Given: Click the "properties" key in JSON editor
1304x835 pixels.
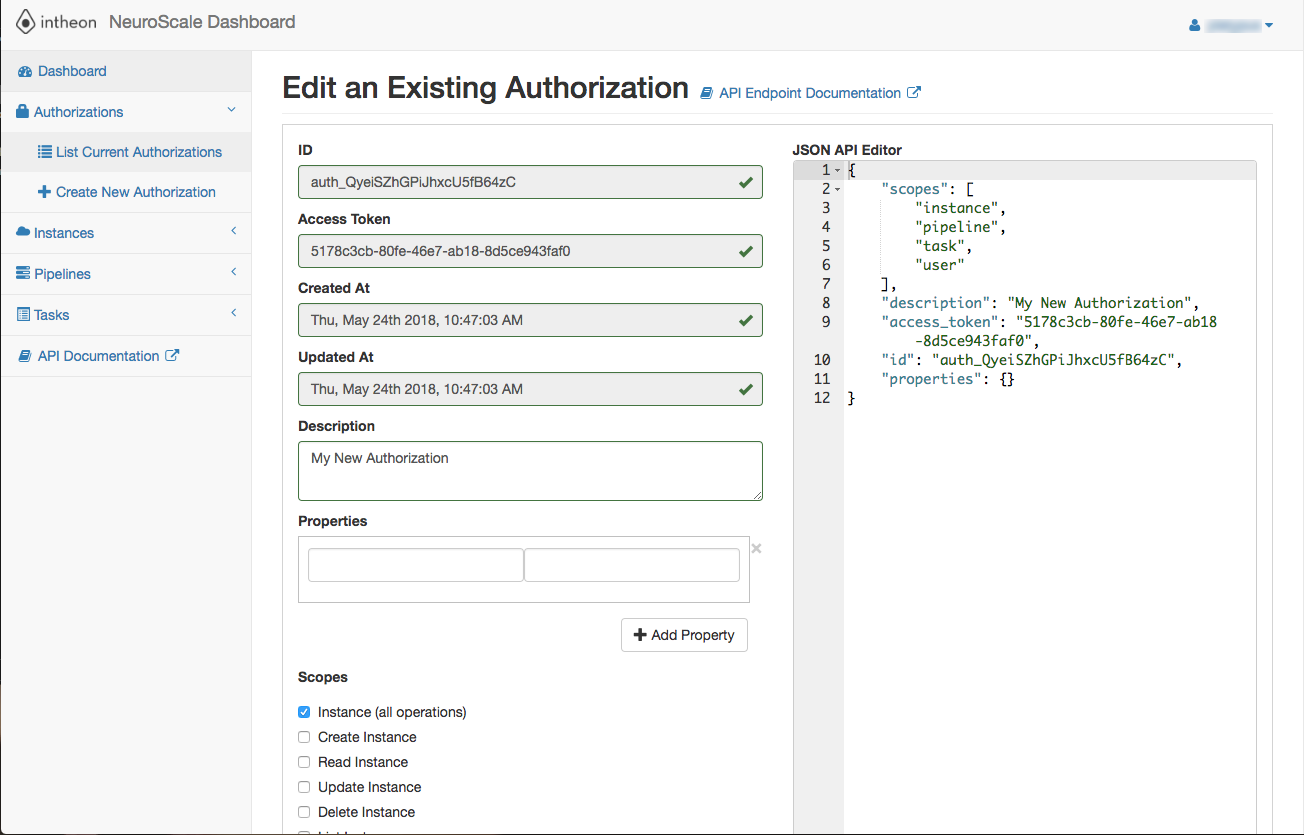Looking at the screenshot, I should pos(931,379).
